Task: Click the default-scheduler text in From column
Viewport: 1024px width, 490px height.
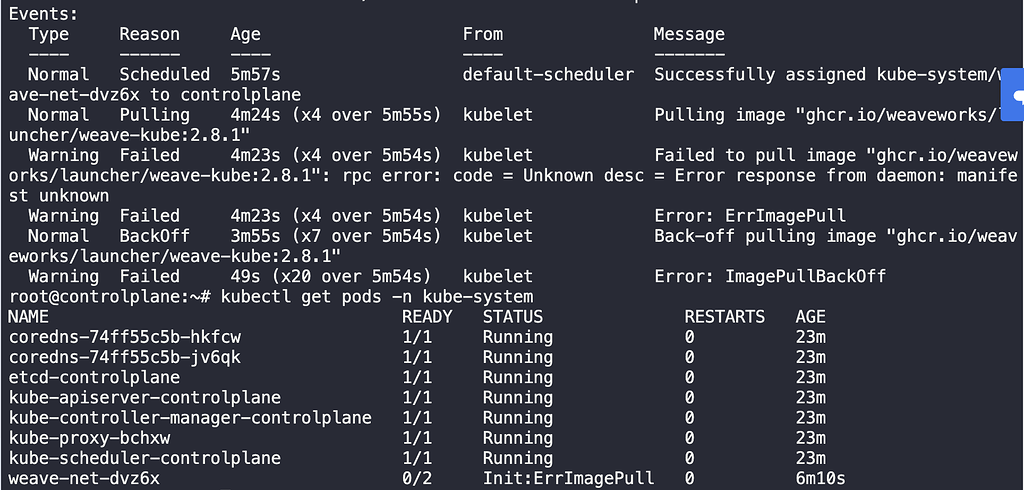Action: [x=548, y=74]
